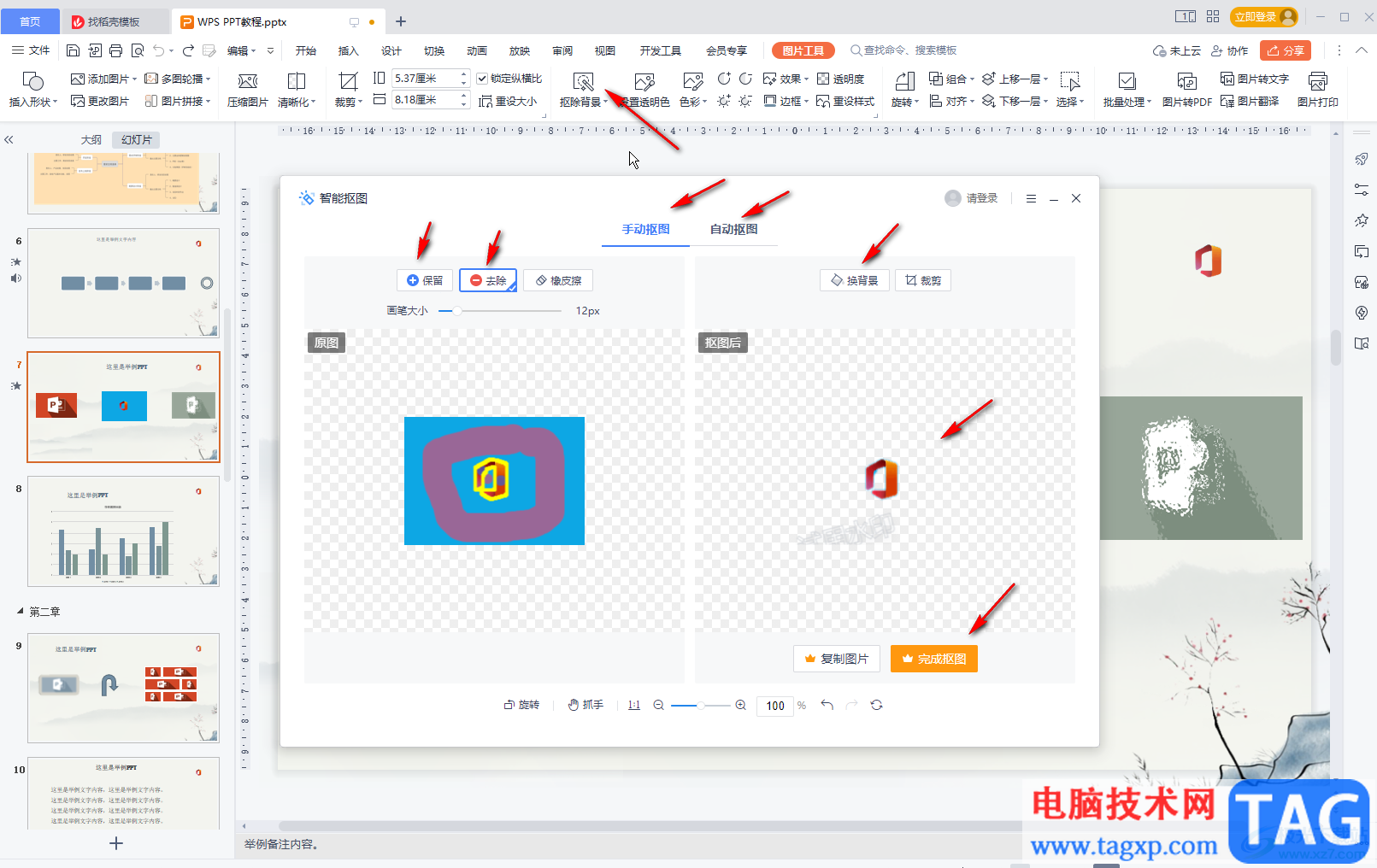Image resolution: width=1377 pixels, height=868 pixels.
Task: Open the 效果 effects dropdown
Action: coord(786,79)
